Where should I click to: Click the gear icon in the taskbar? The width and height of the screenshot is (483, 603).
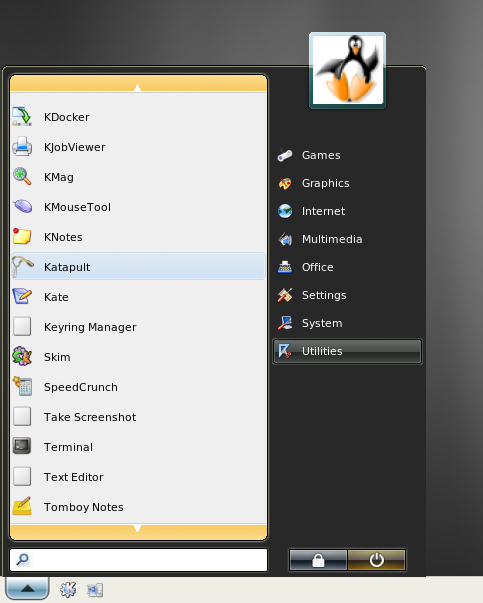(x=68, y=589)
